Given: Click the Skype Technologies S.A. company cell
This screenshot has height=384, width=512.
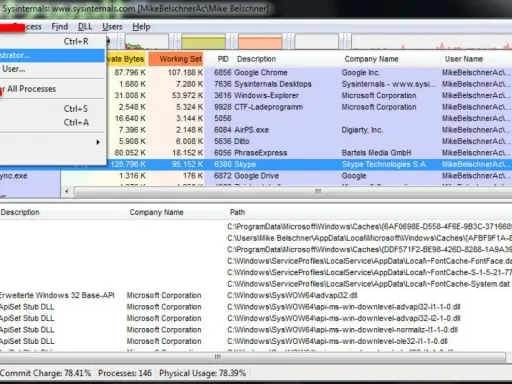Looking at the screenshot, I should point(384,164).
